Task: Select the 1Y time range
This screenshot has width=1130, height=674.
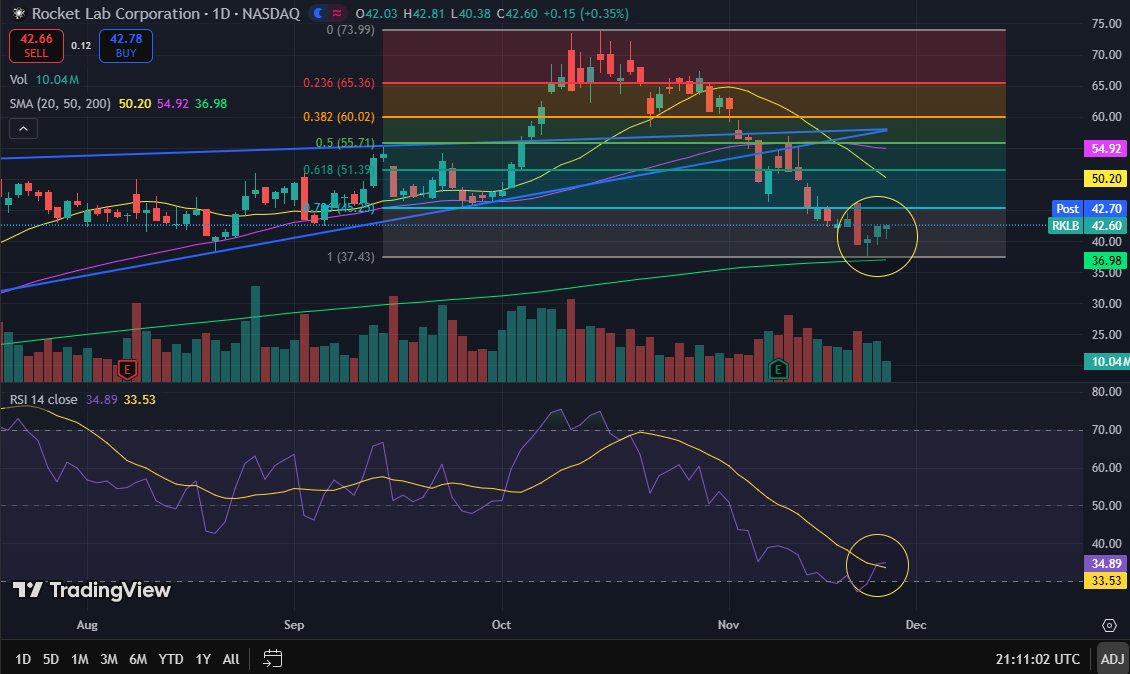Action: pyautogui.click(x=203, y=659)
